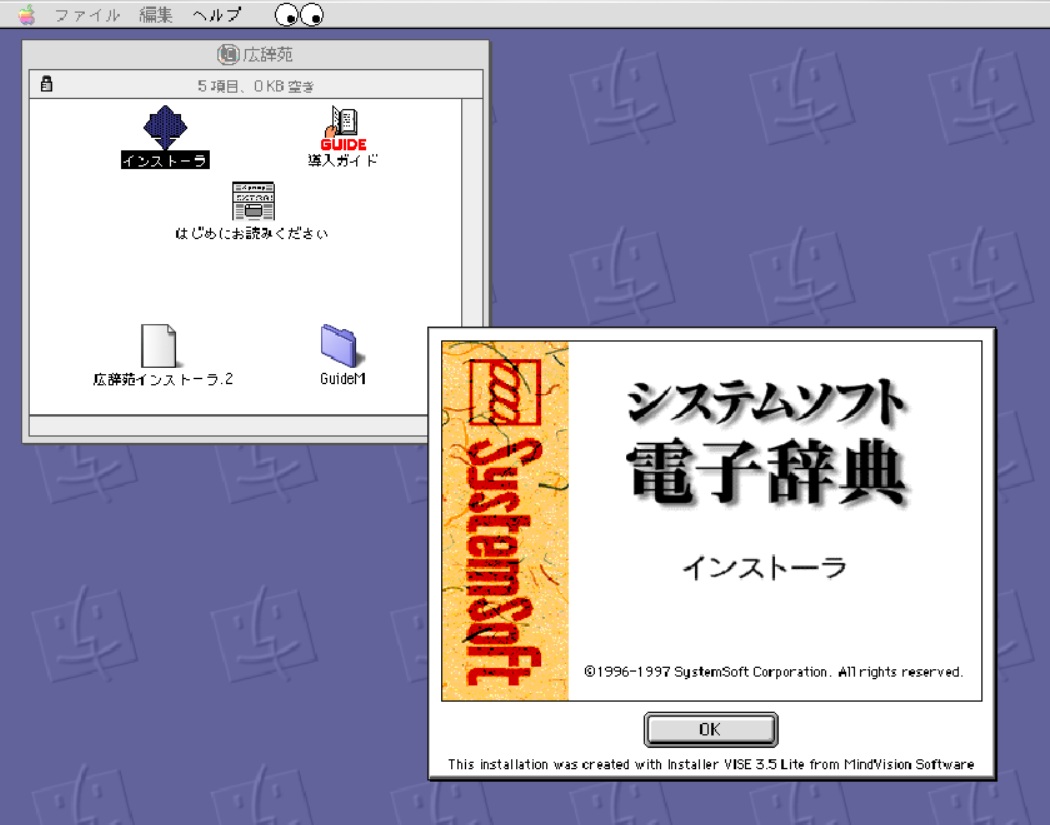Click the '5 項目、0 KB 空き' status text
This screenshot has height=825, width=1050.
pos(256,86)
